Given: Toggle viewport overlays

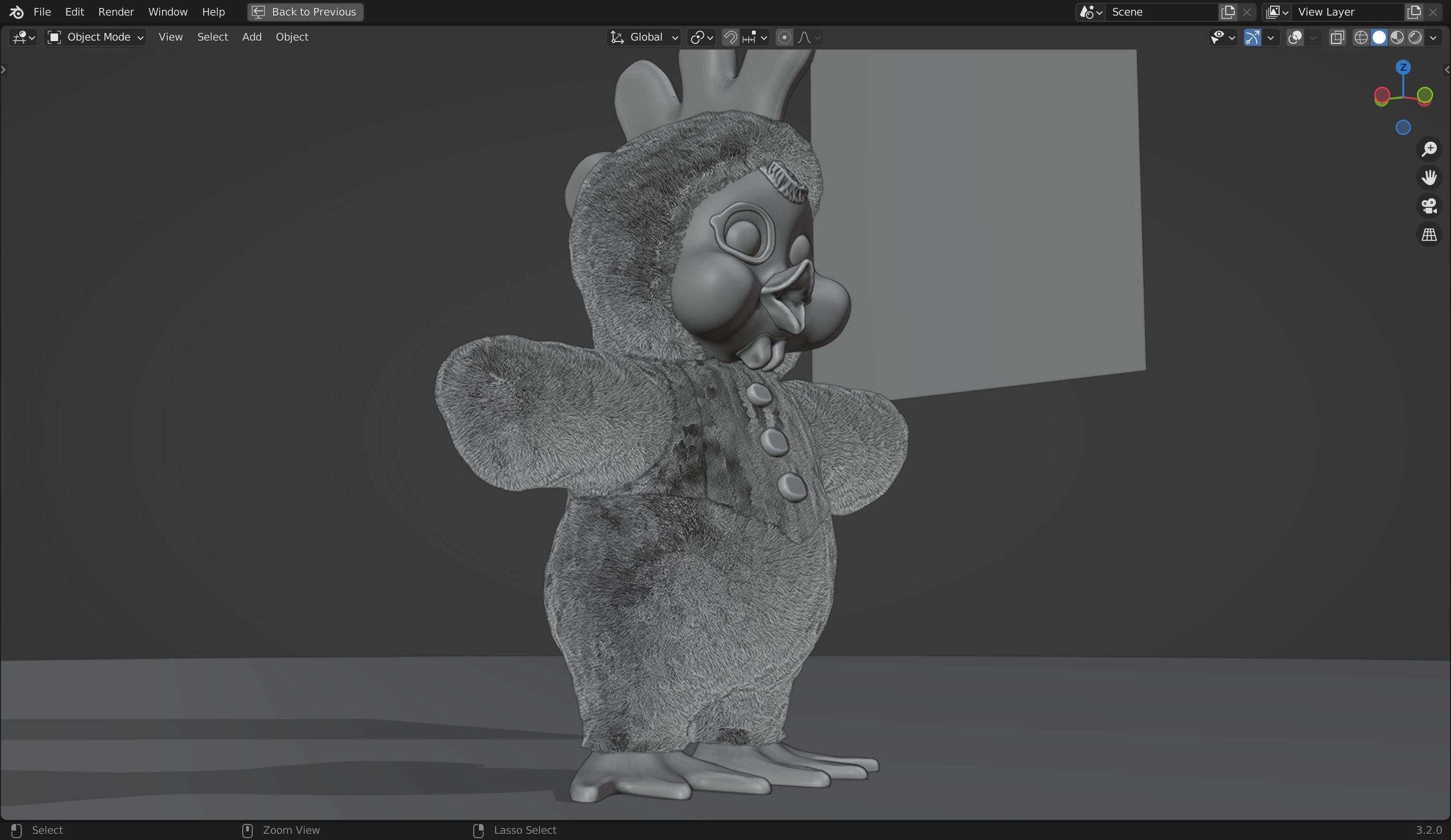Looking at the screenshot, I should pyautogui.click(x=1296, y=37).
